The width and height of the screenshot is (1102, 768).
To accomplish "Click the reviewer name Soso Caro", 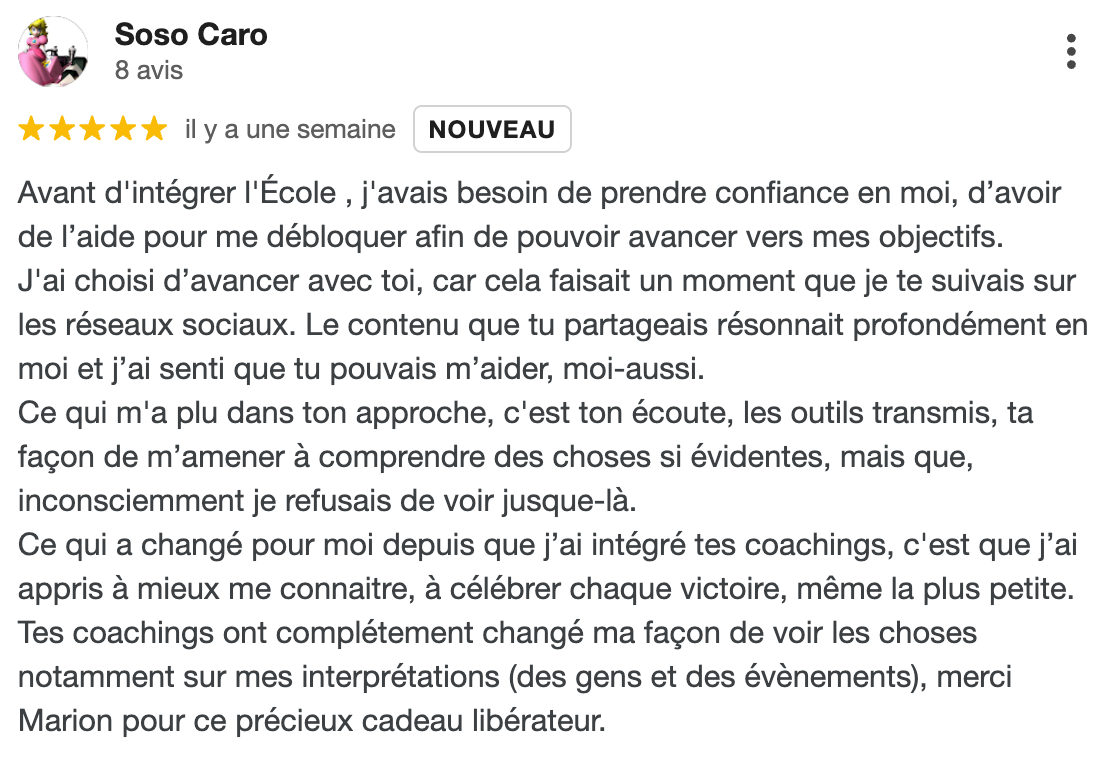I will coord(191,35).
